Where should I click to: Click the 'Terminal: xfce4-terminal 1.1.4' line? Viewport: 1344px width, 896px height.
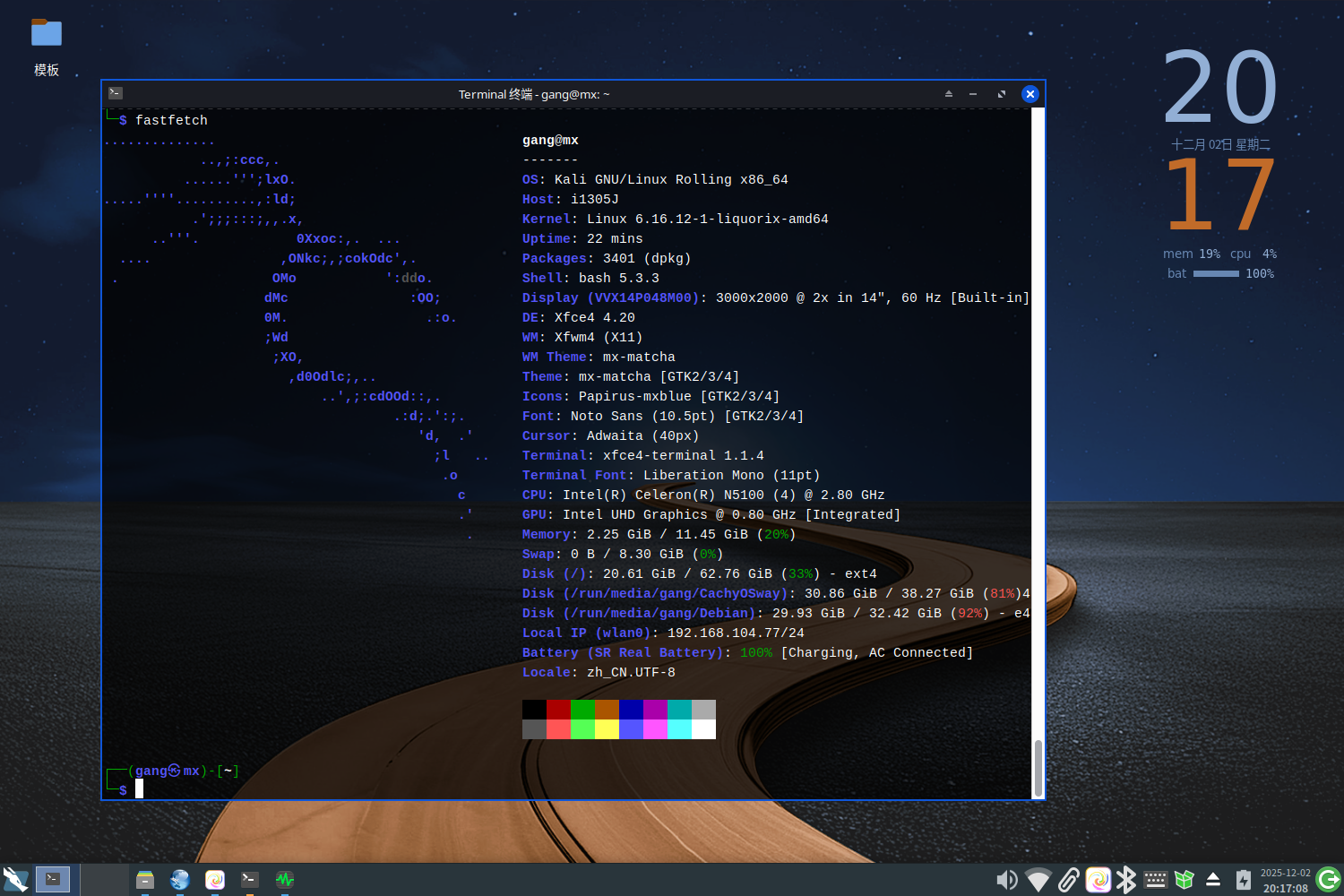(x=643, y=456)
